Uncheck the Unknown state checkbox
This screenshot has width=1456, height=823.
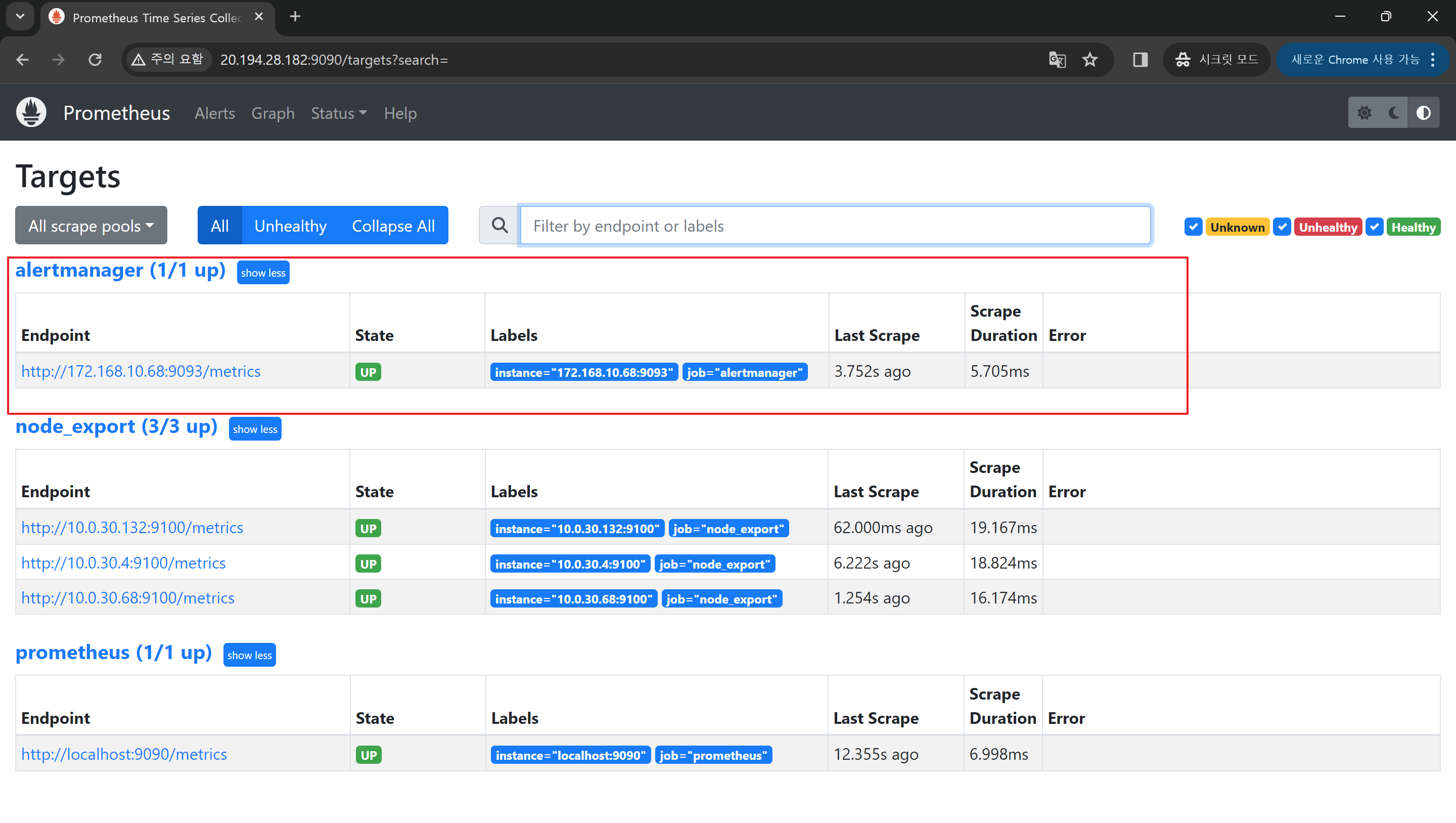click(x=1193, y=227)
